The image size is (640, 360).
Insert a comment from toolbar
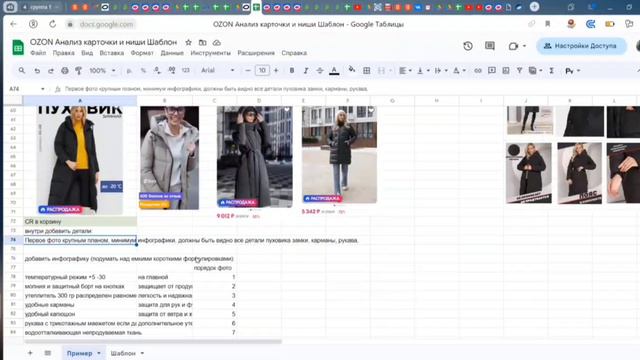click(492, 71)
